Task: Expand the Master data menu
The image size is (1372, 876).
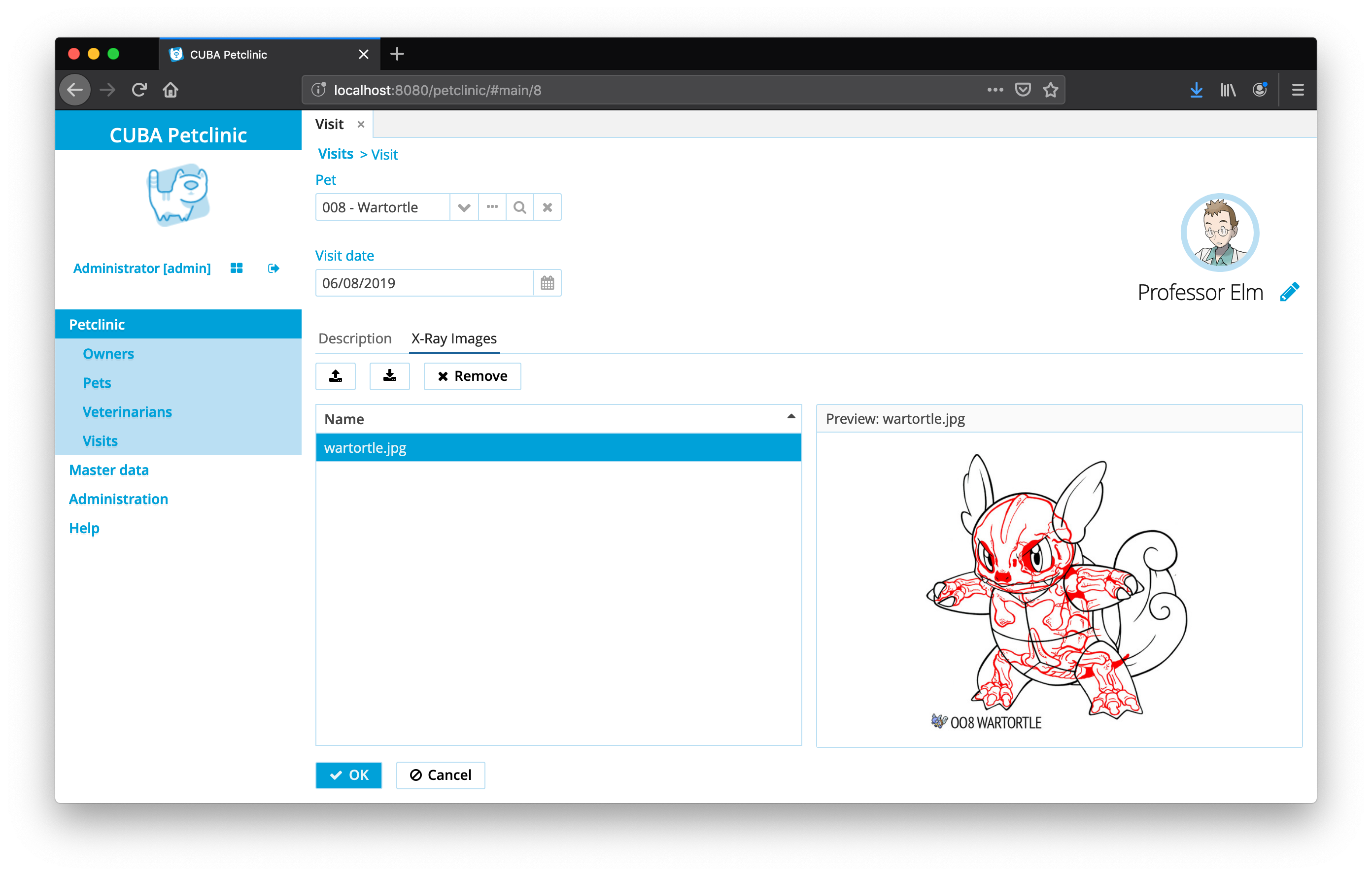Action: [109, 470]
